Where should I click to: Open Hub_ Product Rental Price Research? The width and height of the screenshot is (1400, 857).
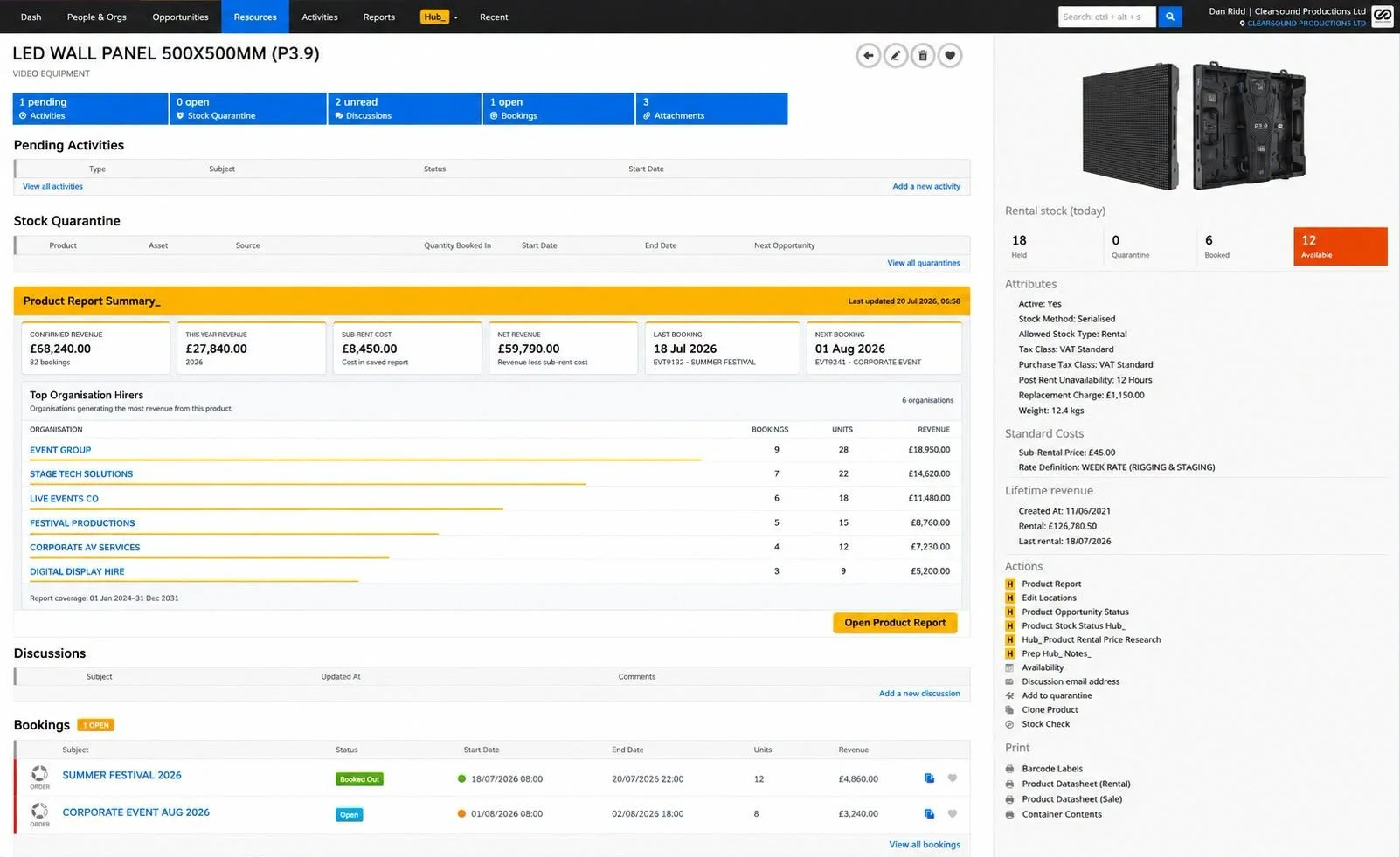(x=1092, y=639)
